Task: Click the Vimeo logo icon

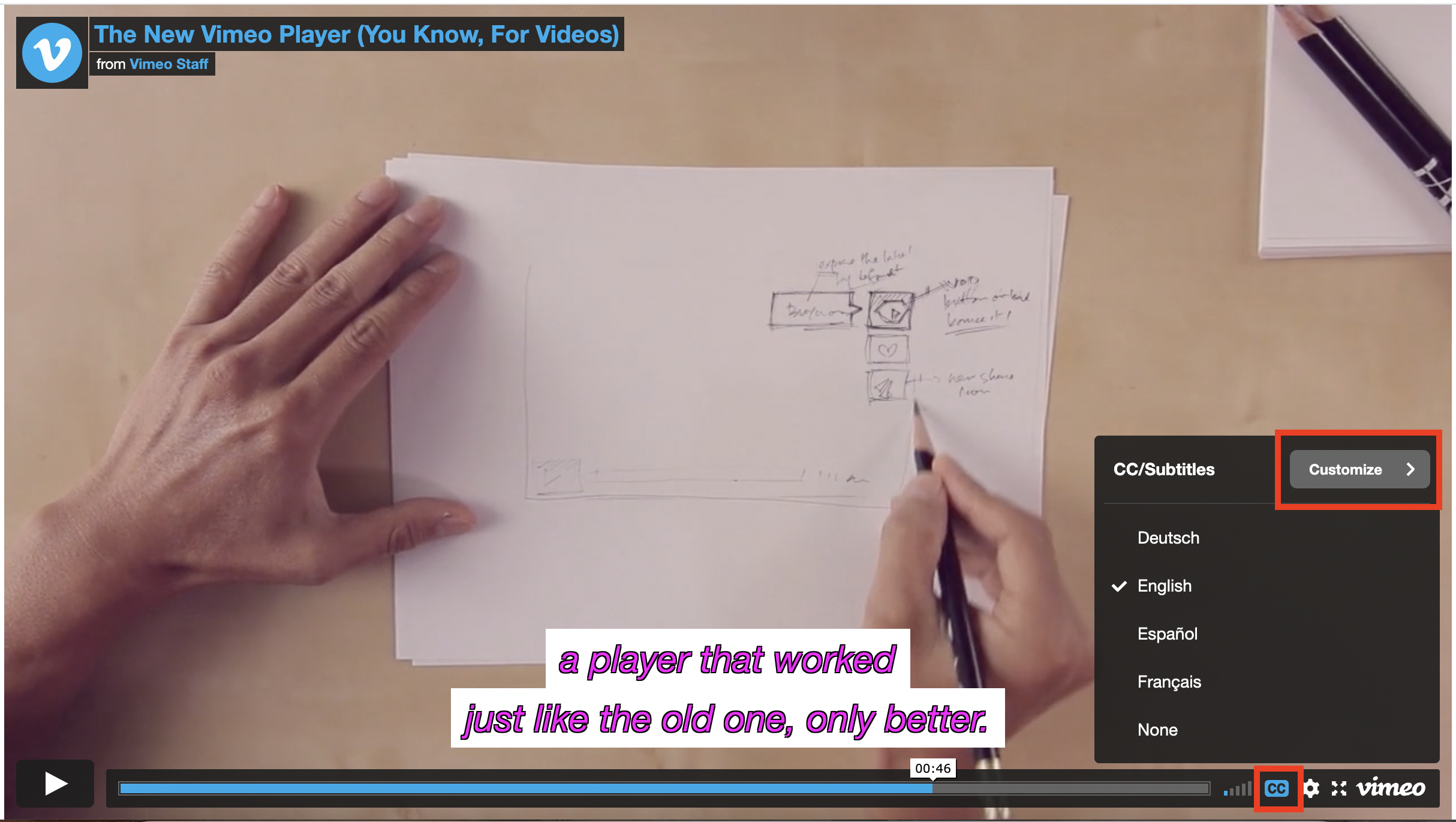Action: (x=52, y=48)
